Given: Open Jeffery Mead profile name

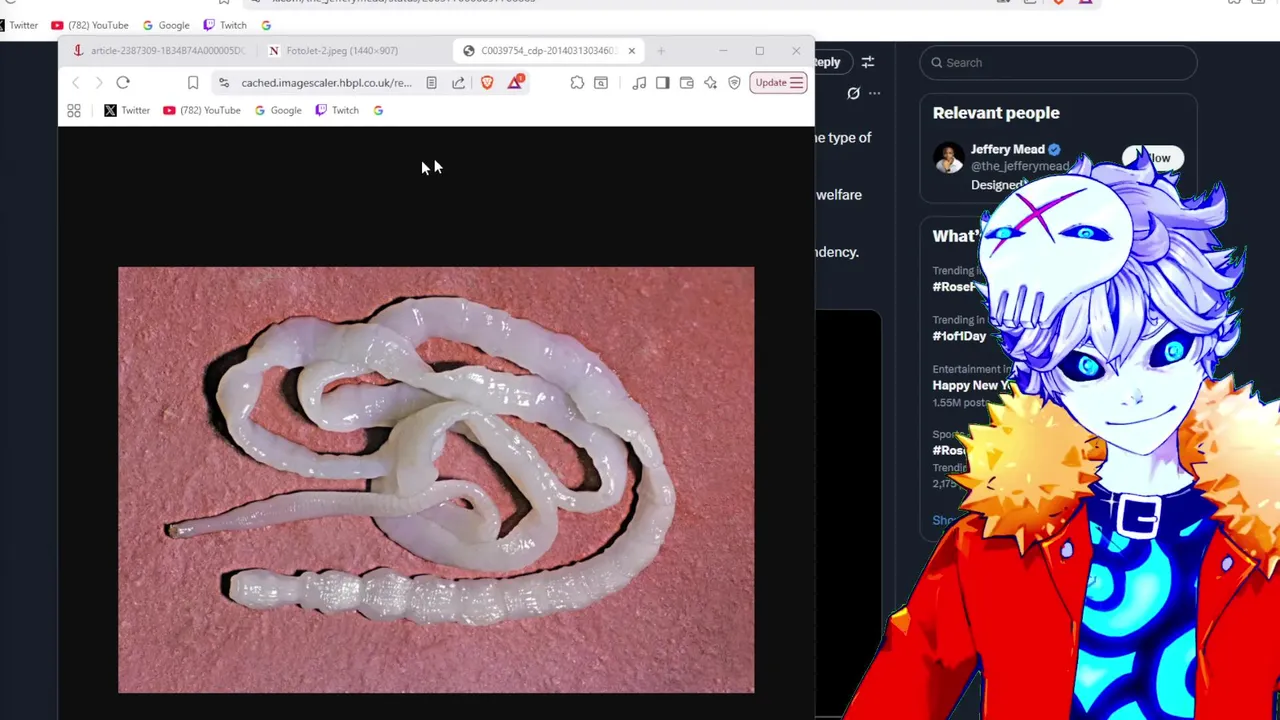Looking at the screenshot, I should [x=1007, y=149].
